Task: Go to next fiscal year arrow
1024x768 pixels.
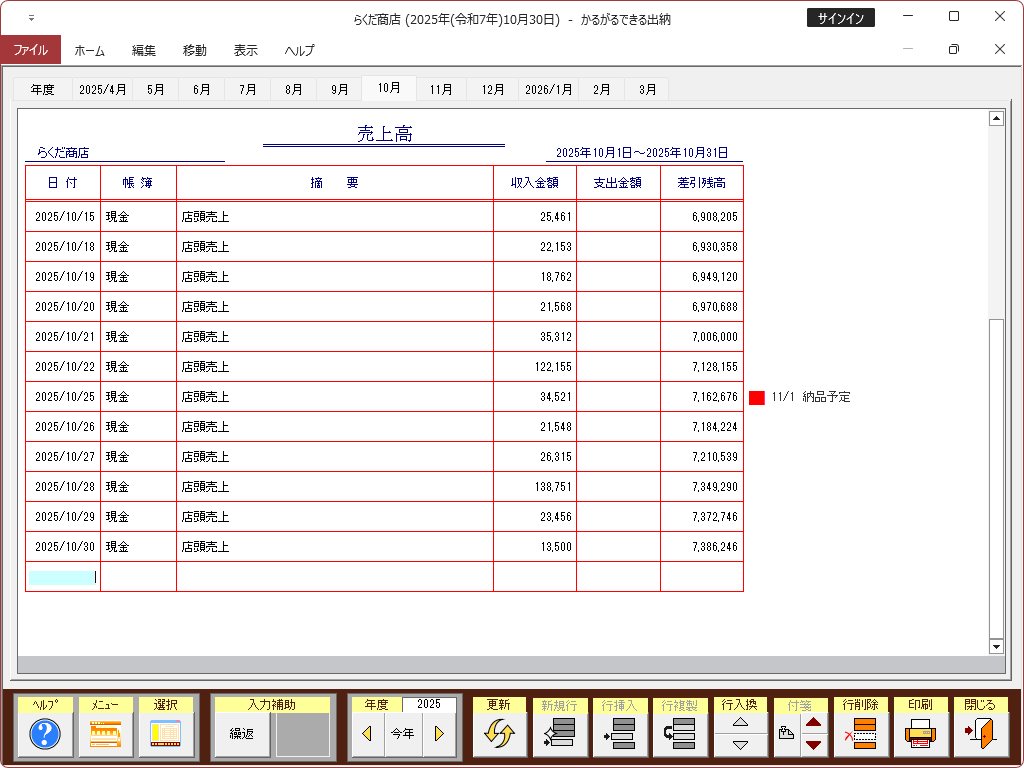Action: pyautogui.click(x=438, y=734)
